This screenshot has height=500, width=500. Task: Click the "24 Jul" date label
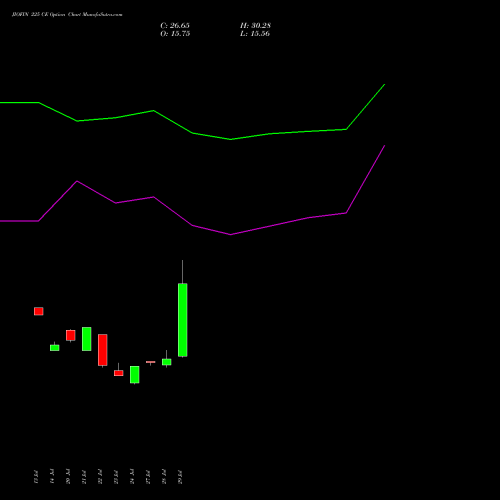click(132, 477)
